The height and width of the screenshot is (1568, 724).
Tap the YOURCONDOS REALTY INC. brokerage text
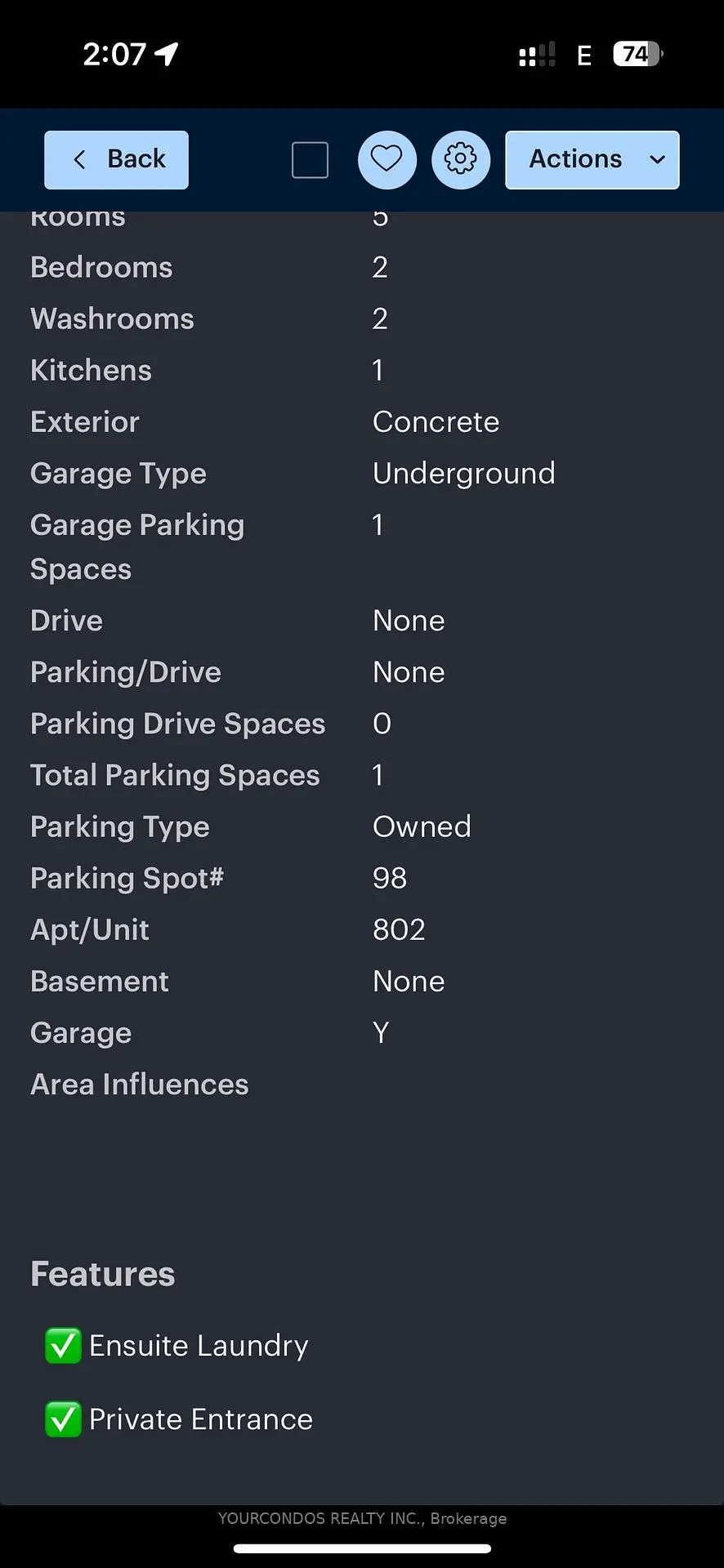362,1518
